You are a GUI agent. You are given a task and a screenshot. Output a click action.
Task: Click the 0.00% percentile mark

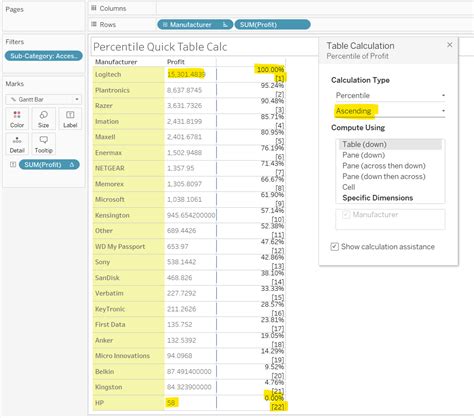[274, 398]
